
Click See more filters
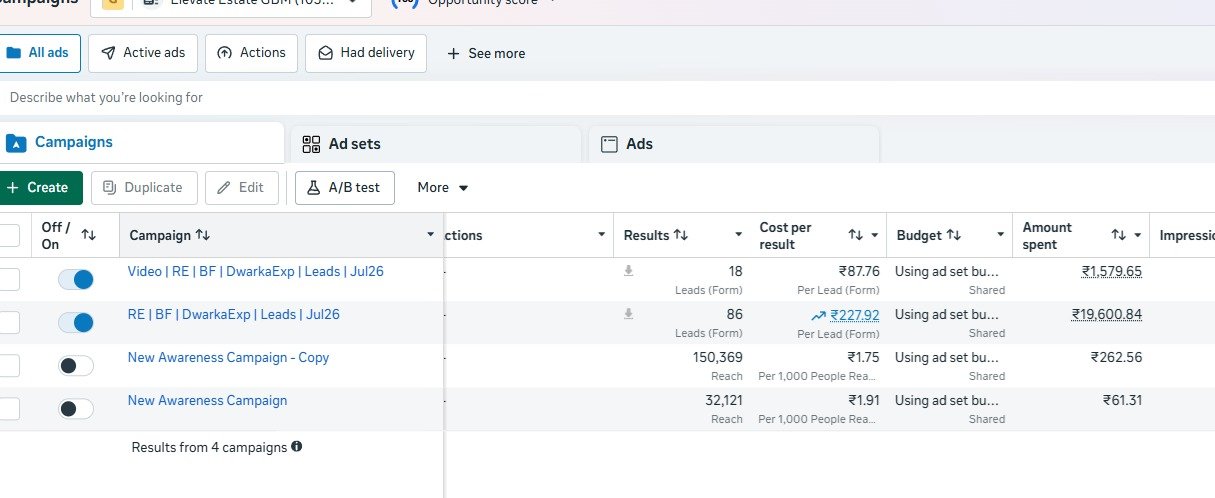486,53
